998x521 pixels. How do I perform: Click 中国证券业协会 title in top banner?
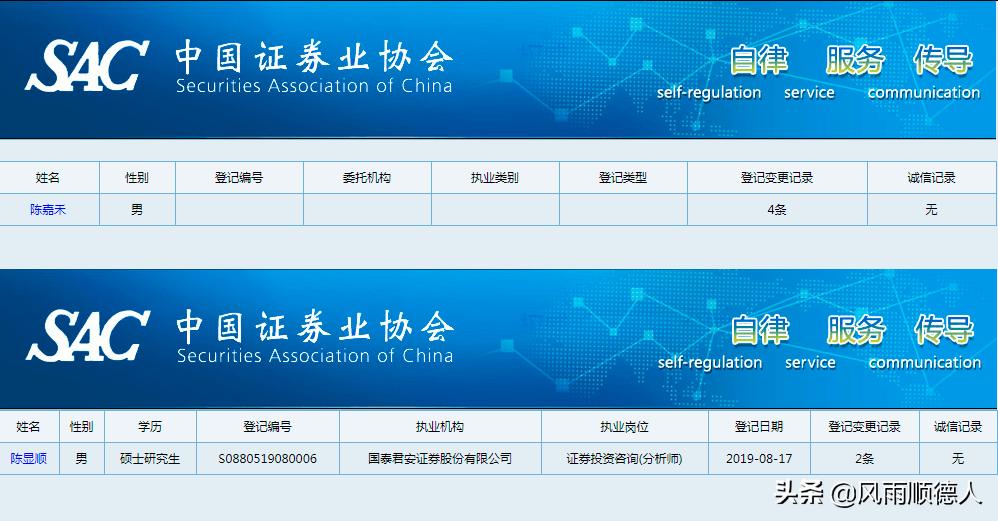point(314,56)
